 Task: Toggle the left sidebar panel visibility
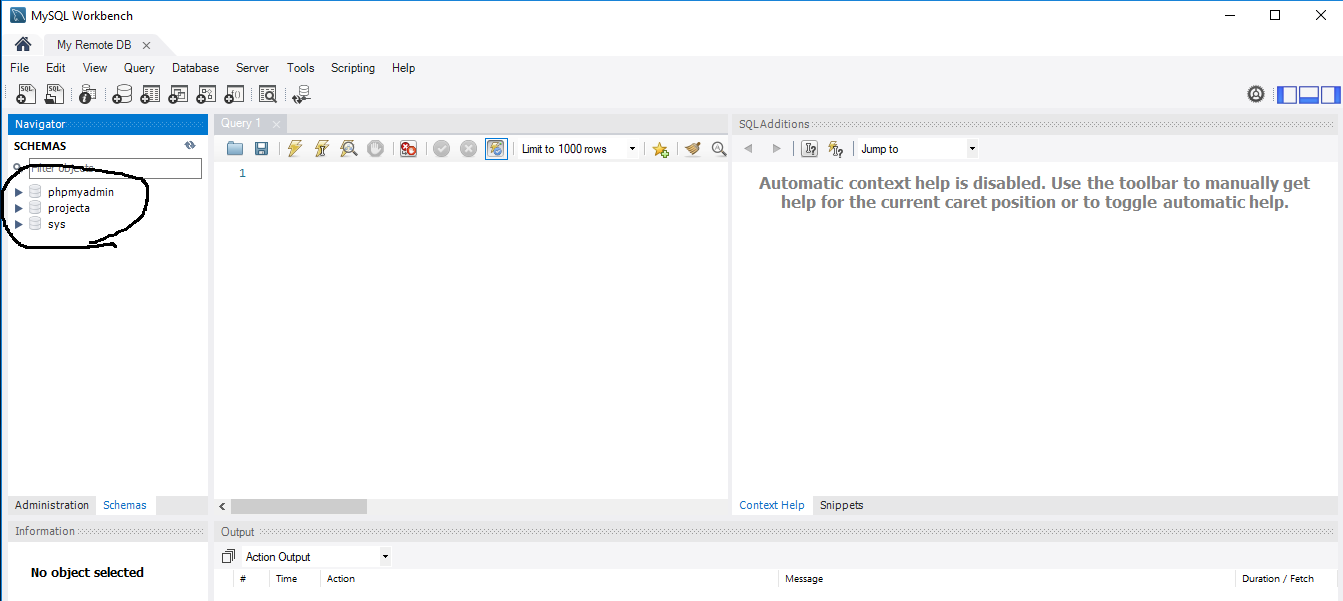(1287, 95)
